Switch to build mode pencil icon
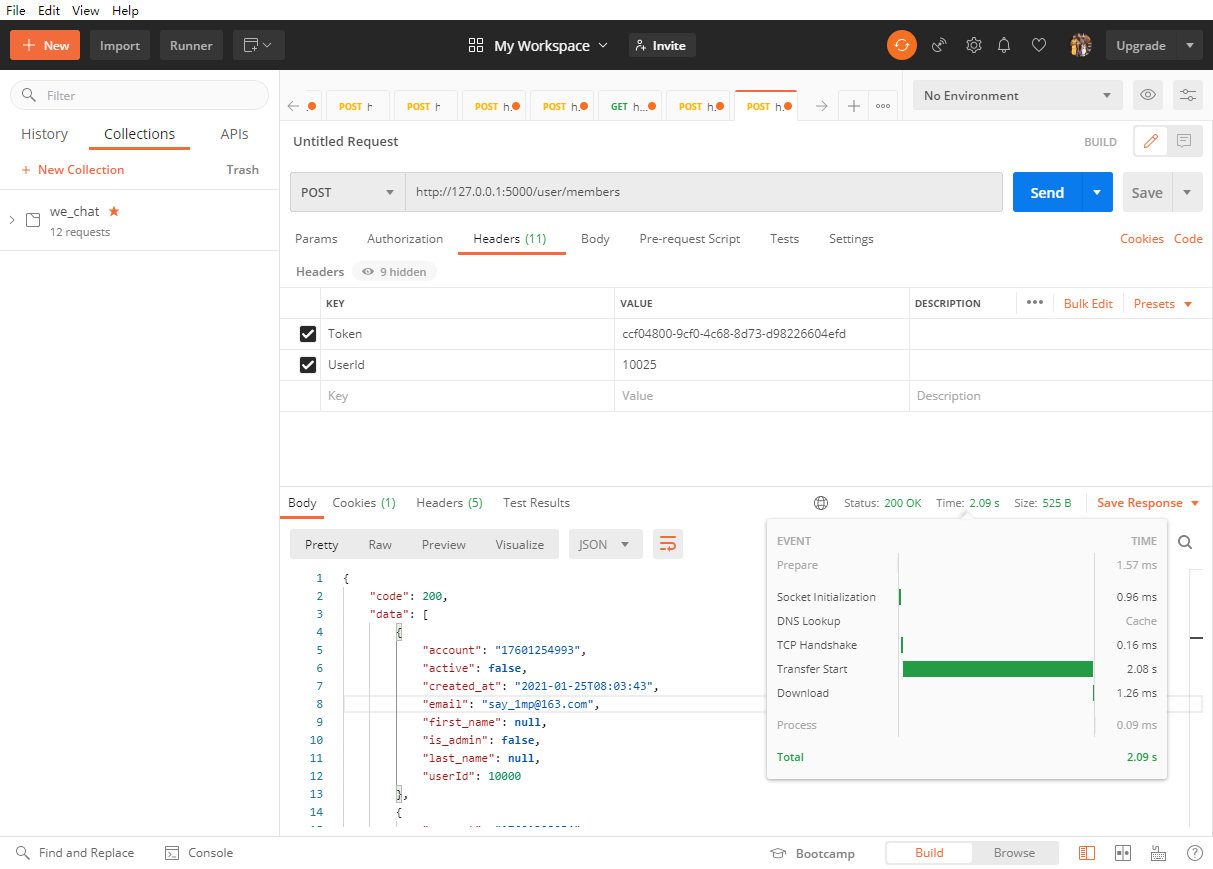This screenshot has height=869, width=1213. point(1151,142)
